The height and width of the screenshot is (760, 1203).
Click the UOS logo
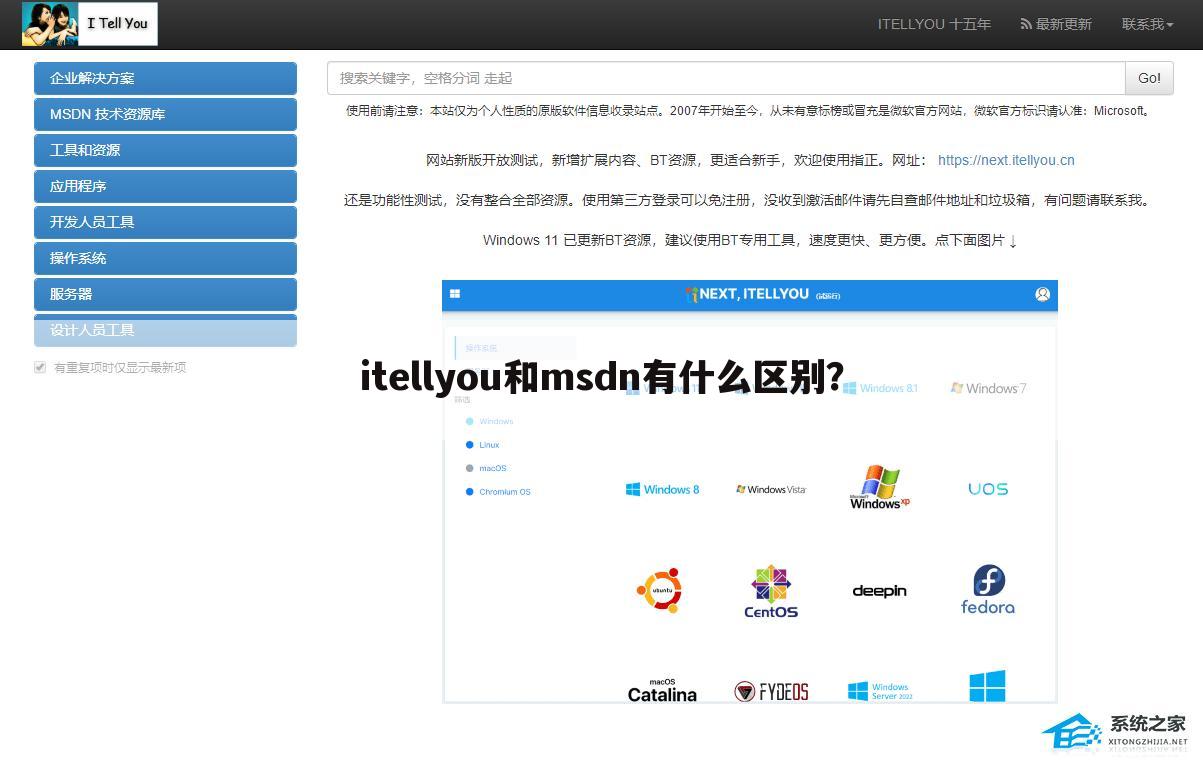coord(988,489)
